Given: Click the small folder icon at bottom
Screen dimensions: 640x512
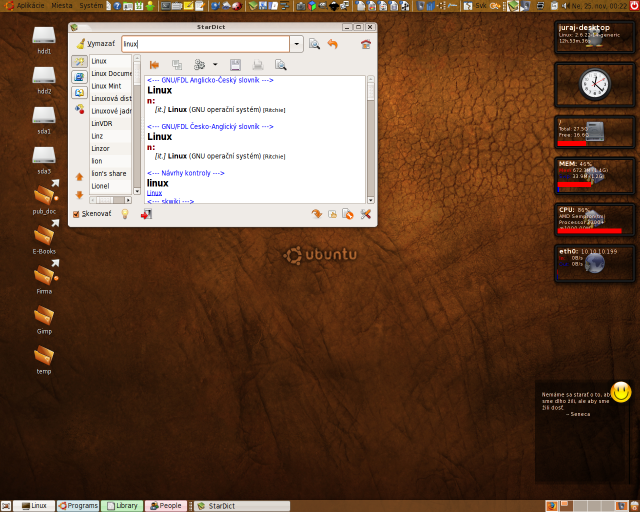Looking at the screenshot, I should tap(332, 214).
